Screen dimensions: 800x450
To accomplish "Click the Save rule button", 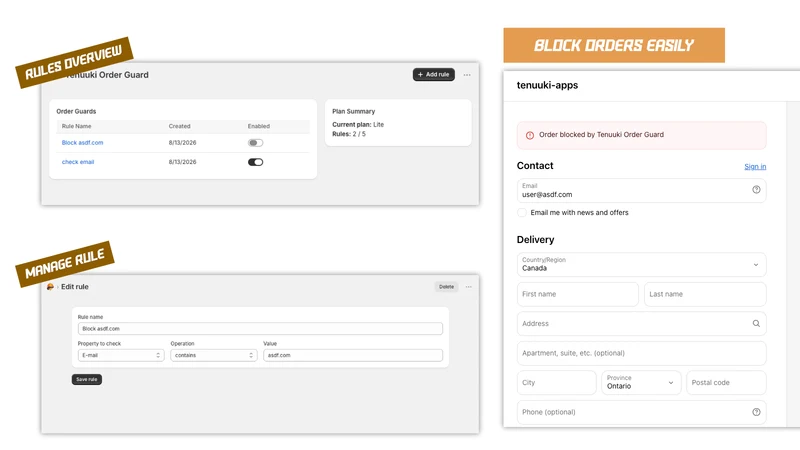I will point(87,379).
